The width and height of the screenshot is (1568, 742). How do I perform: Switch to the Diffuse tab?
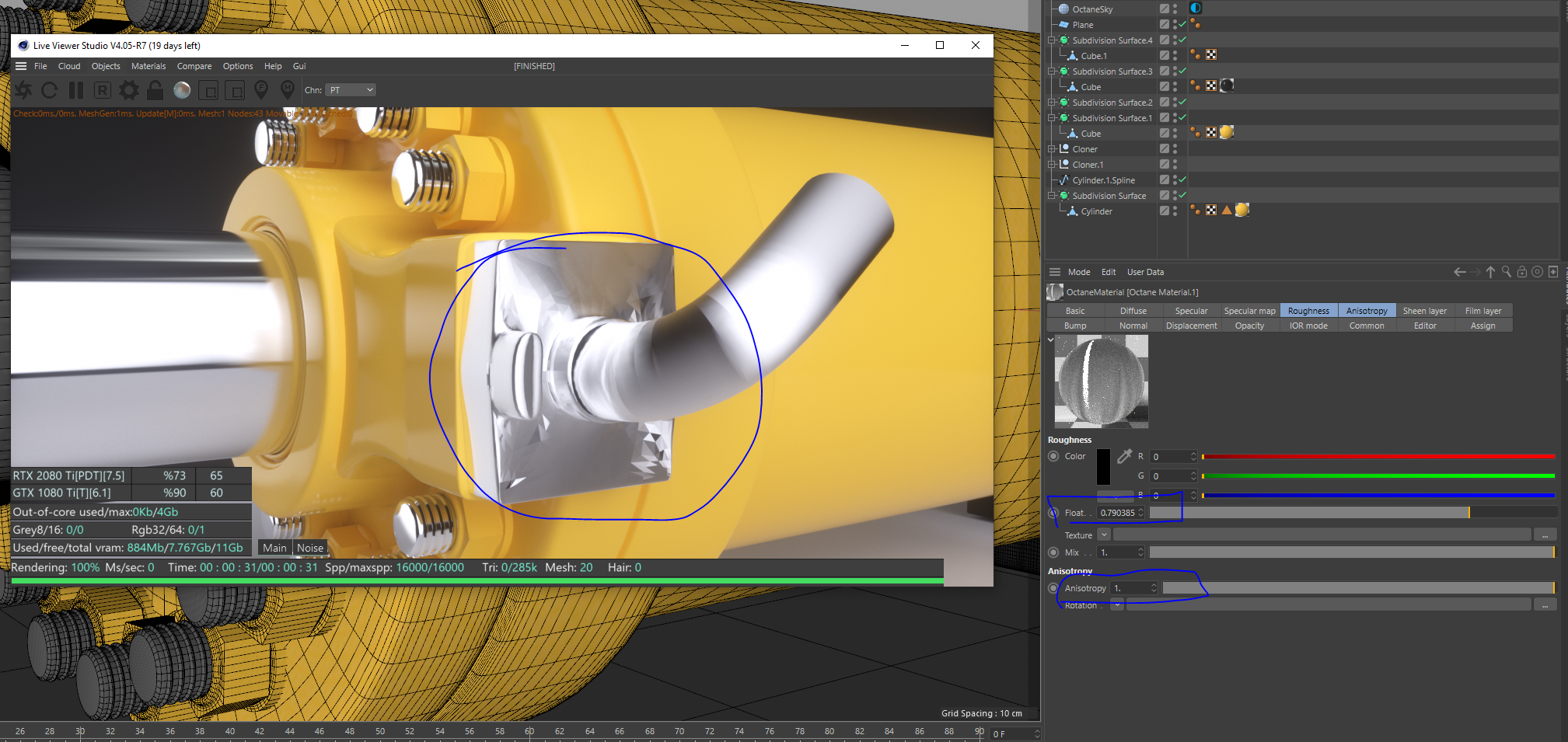[1133, 311]
